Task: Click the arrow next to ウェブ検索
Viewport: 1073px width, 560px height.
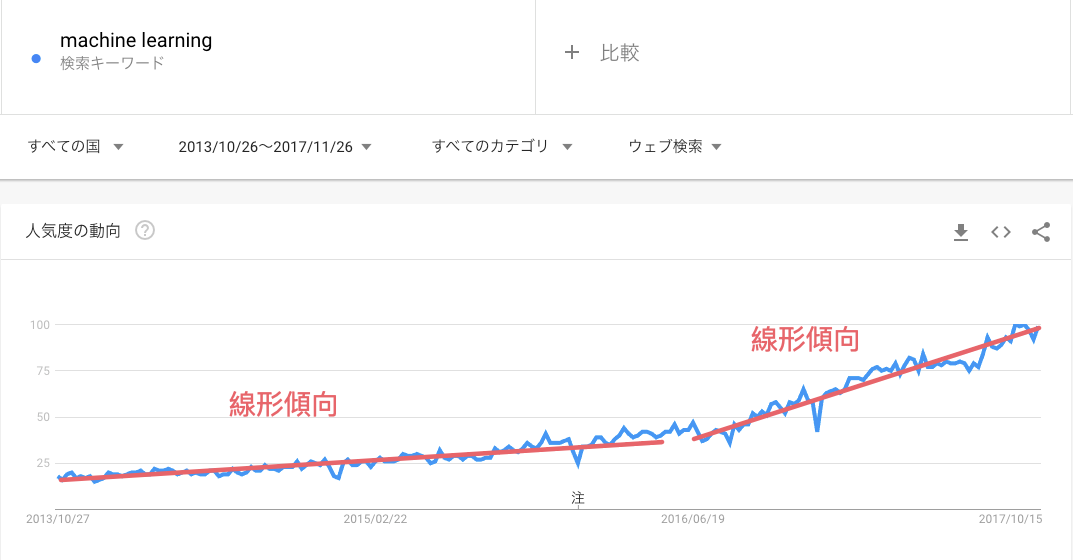Action: (716, 147)
